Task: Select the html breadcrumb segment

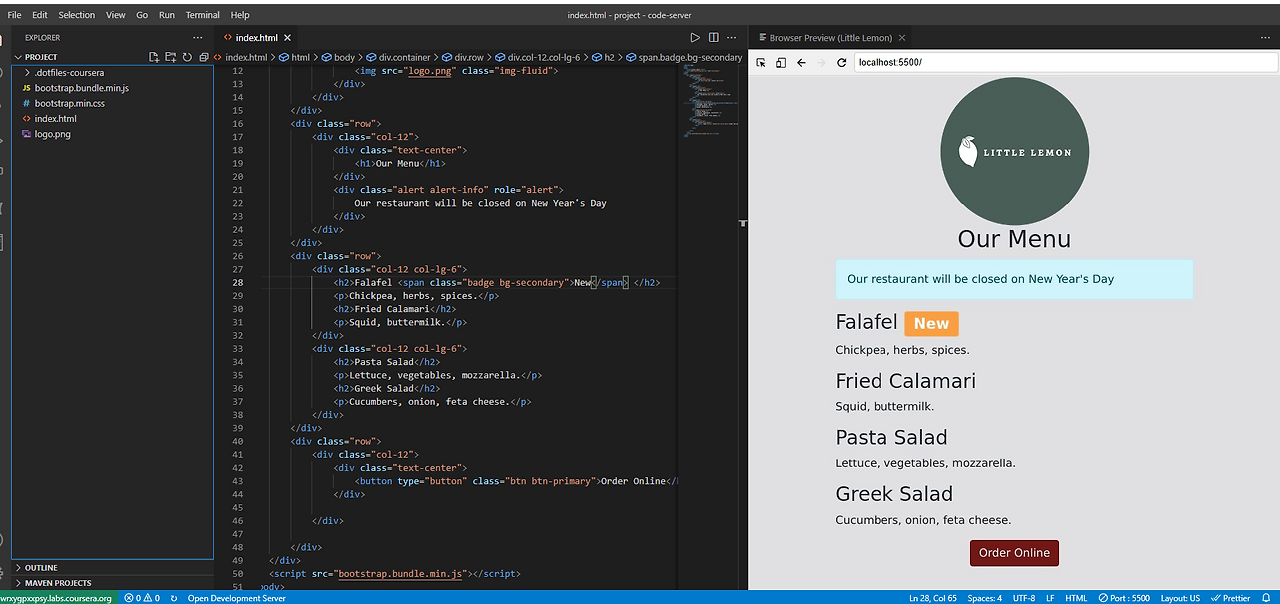Action: pyautogui.click(x=294, y=57)
